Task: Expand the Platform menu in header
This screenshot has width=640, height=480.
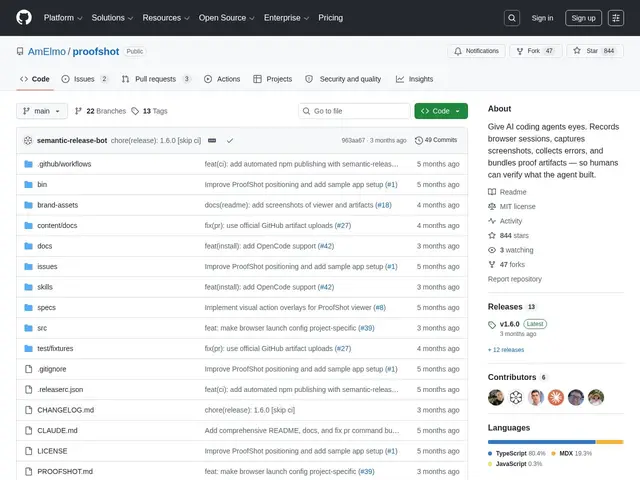Action: 63,18
